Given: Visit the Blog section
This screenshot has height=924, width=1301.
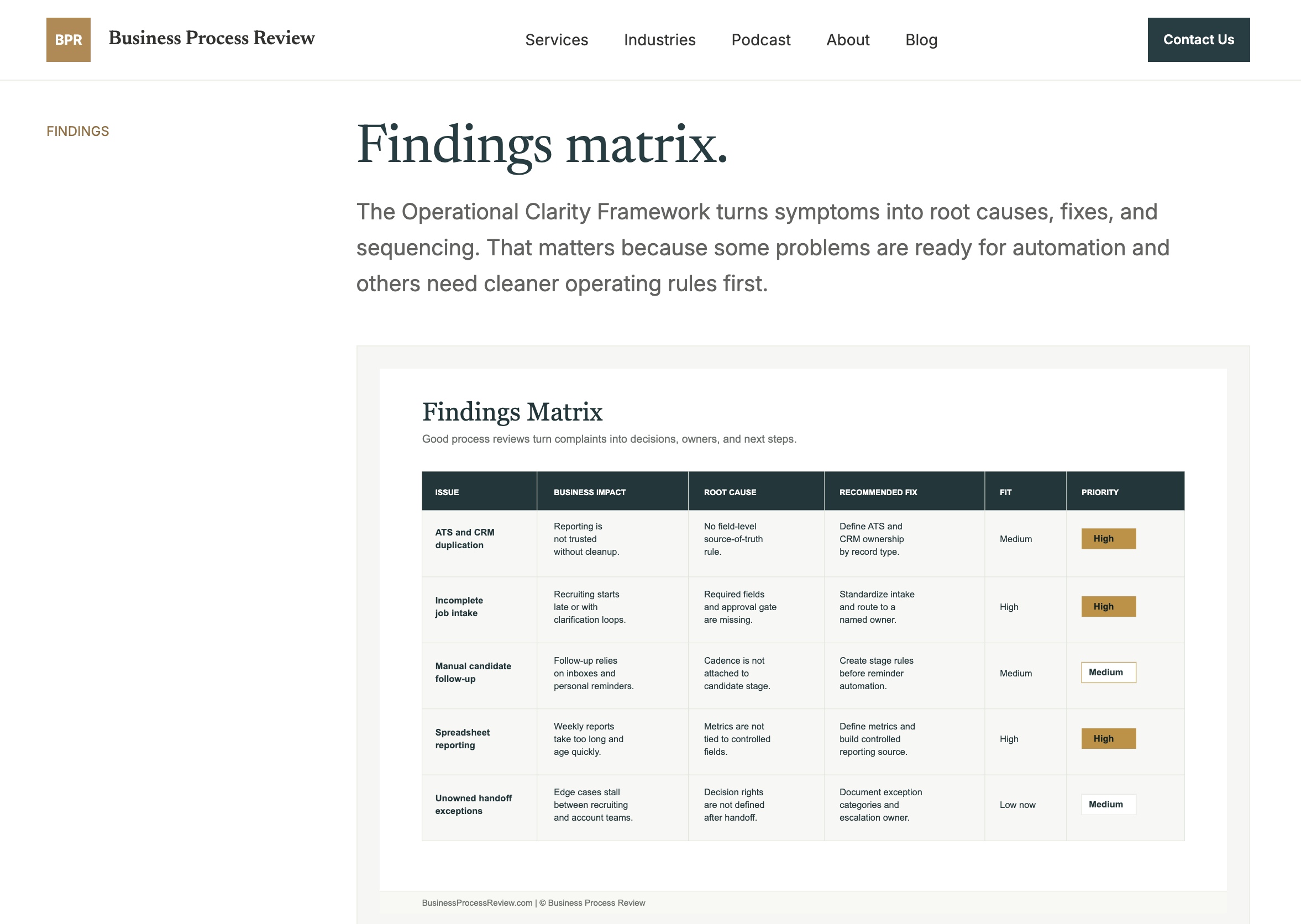Looking at the screenshot, I should pyautogui.click(x=921, y=40).
